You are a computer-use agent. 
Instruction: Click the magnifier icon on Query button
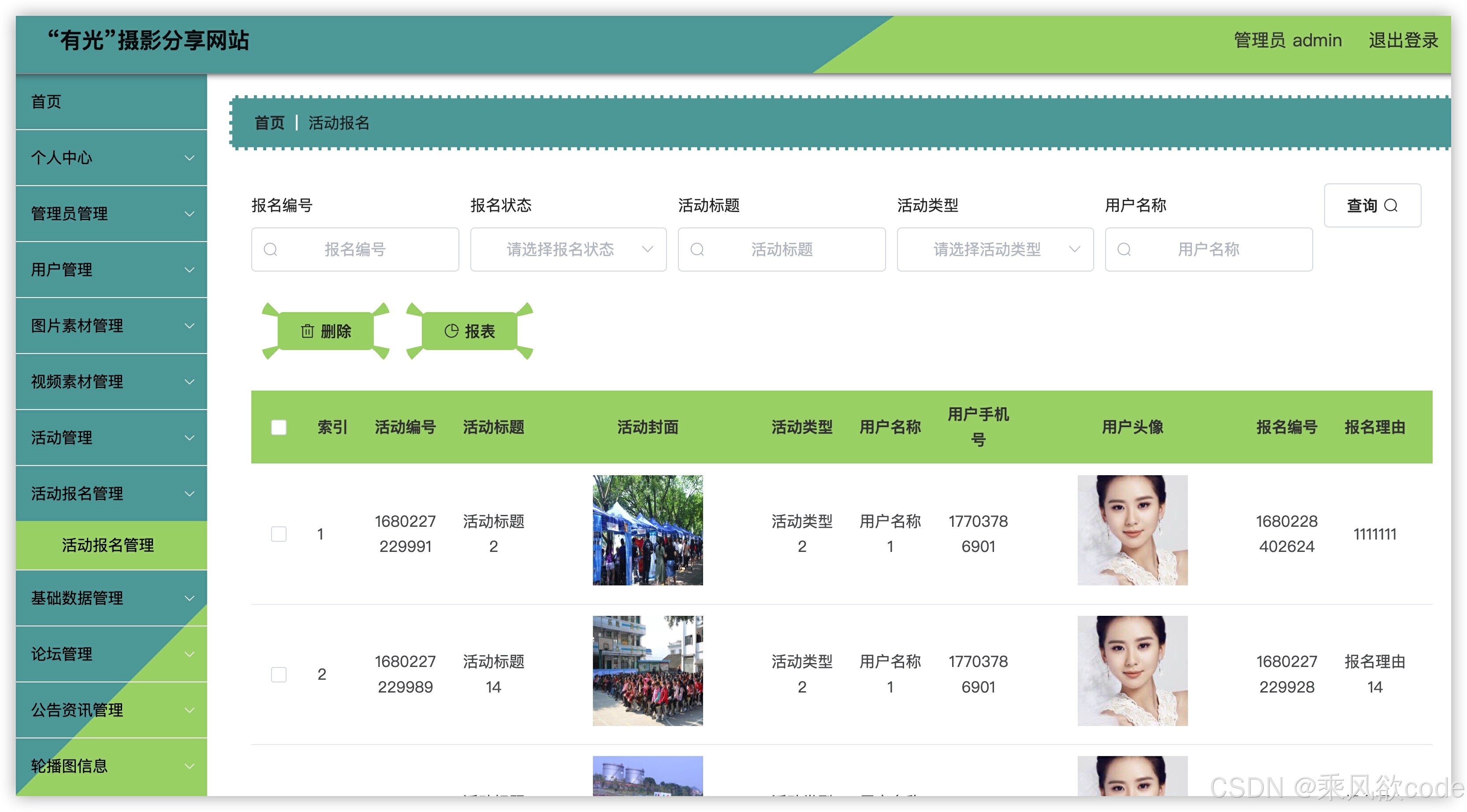[1391, 205]
